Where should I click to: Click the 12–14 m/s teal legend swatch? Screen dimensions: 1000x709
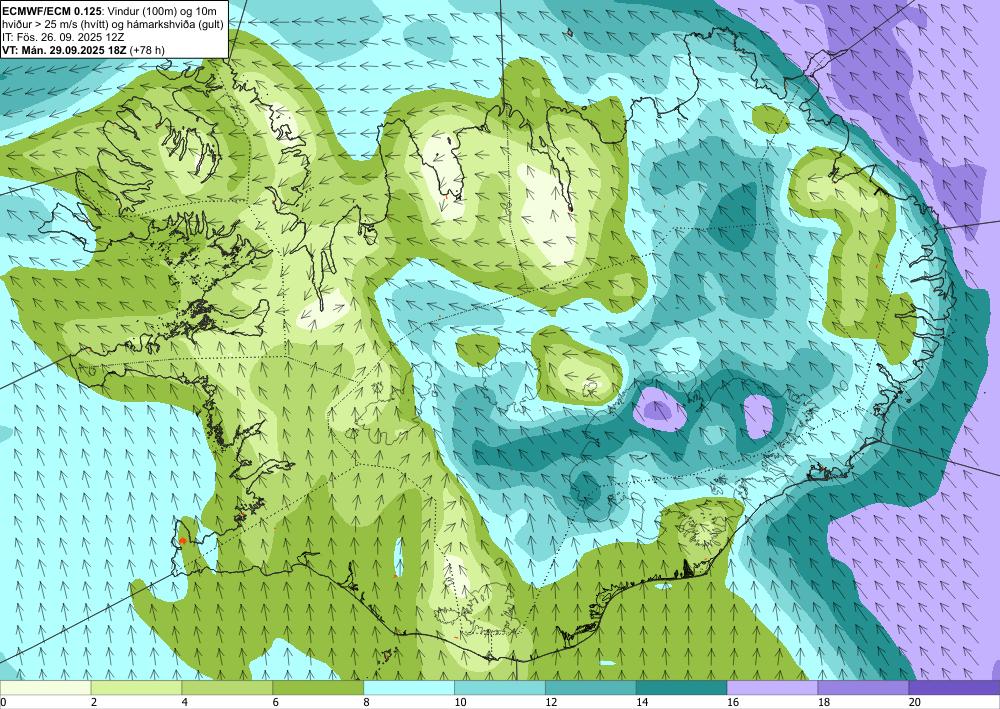coord(591,687)
